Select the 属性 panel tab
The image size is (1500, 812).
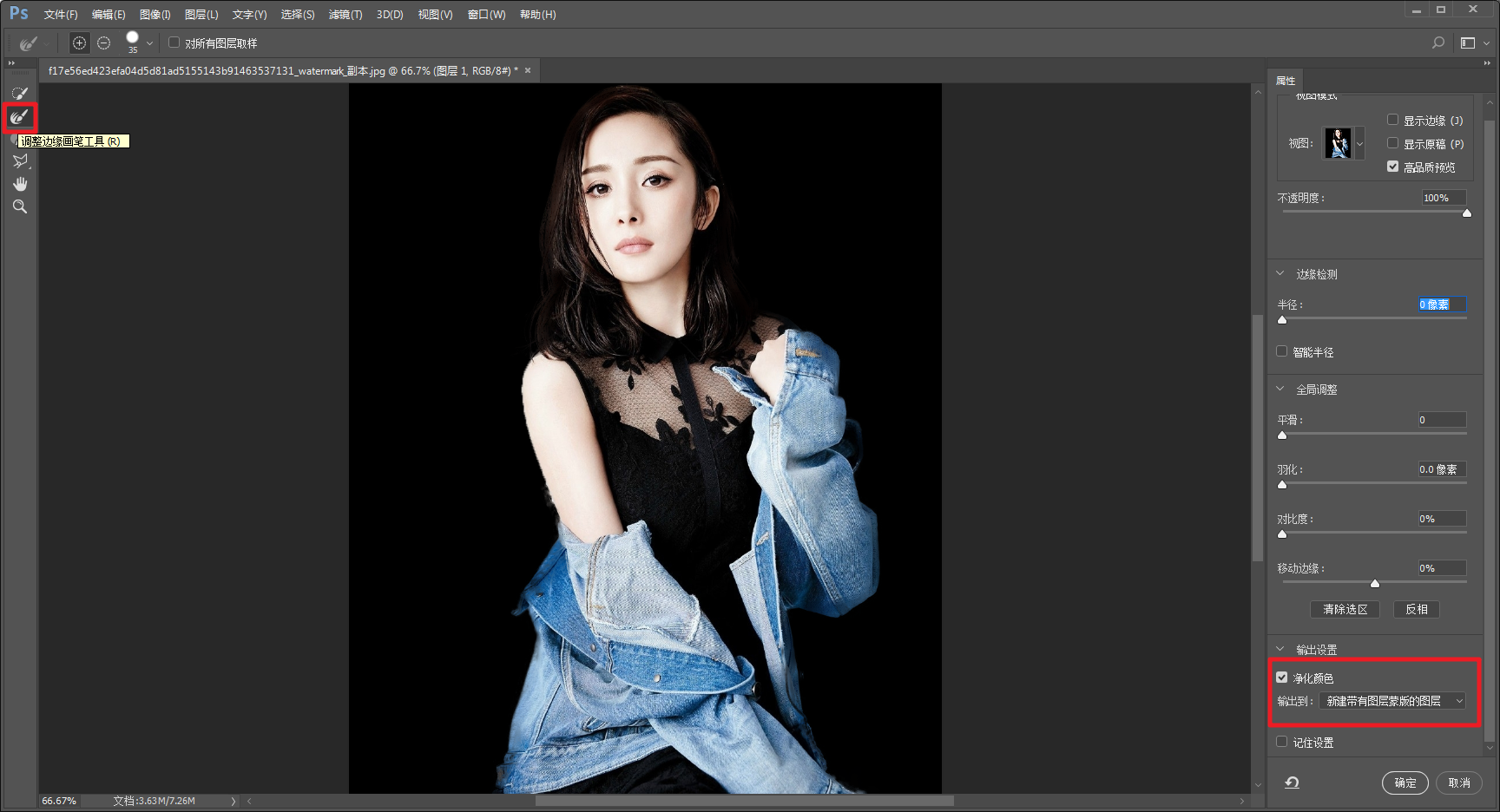1286,81
